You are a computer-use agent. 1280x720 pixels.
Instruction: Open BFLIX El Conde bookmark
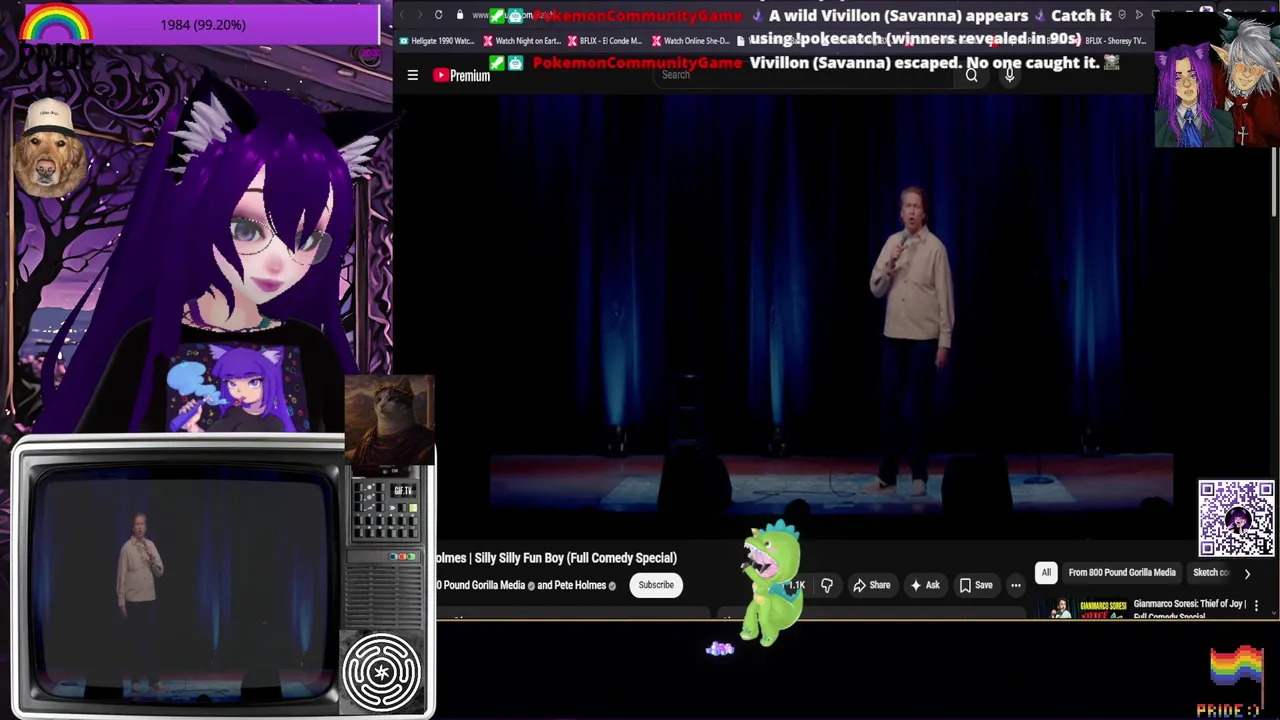[605, 41]
